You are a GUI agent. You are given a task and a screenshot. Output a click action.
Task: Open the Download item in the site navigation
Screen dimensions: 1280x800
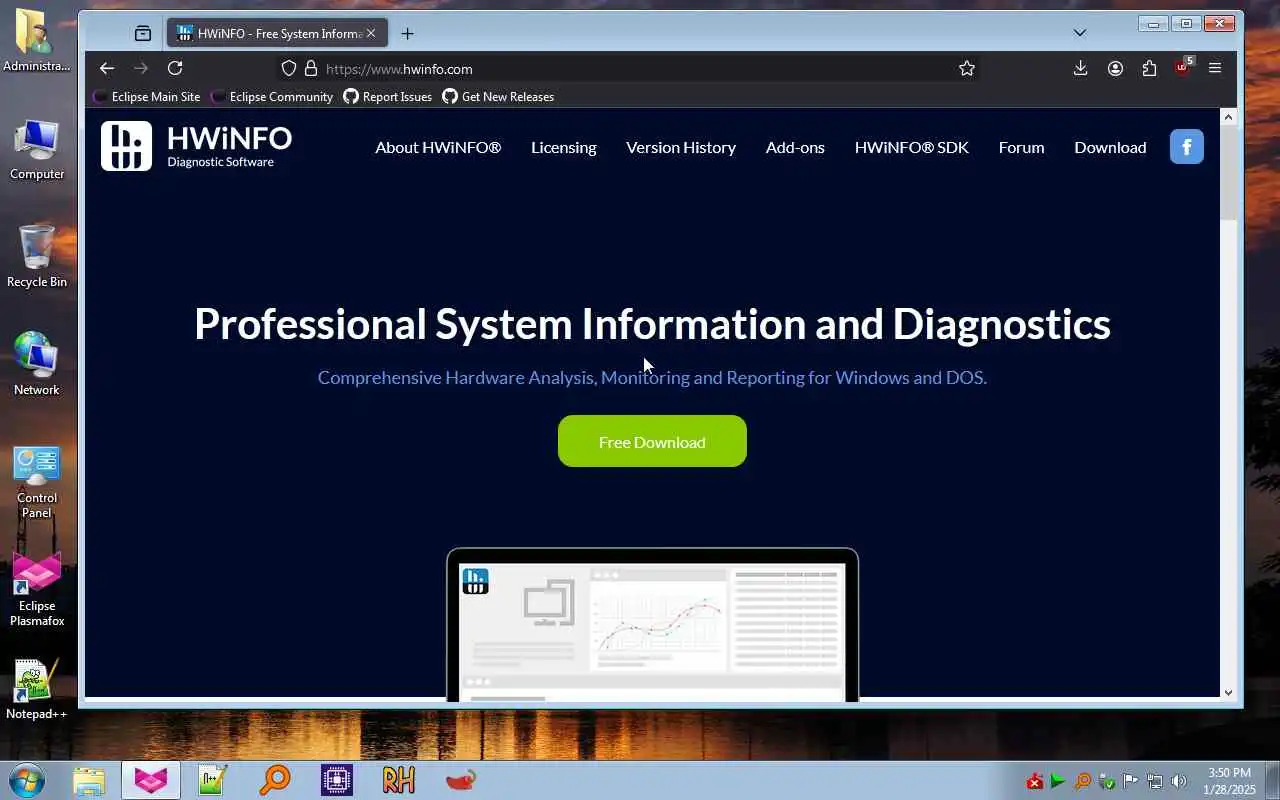(x=1110, y=147)
